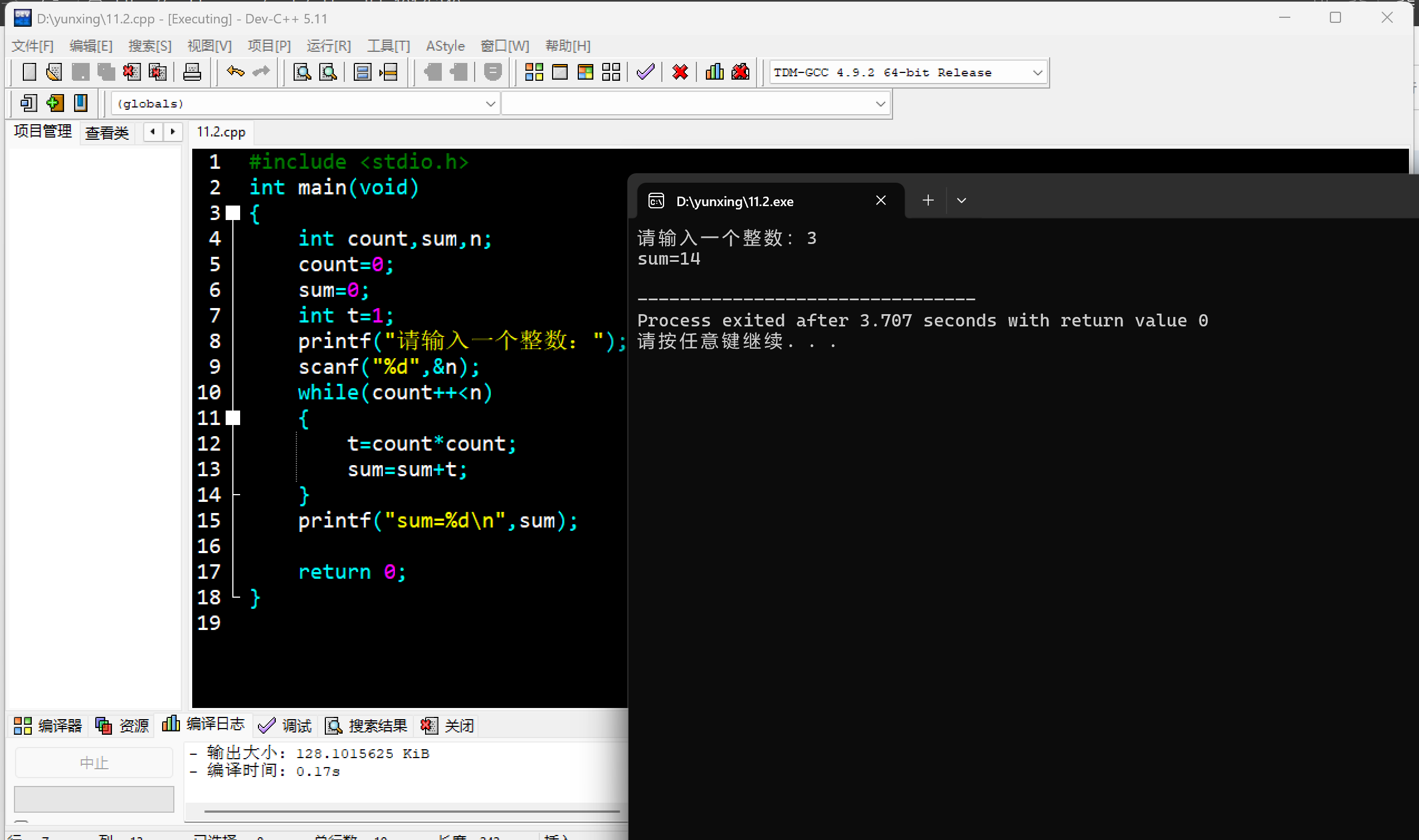Stop execution with the red X icon
The width and height of the screenshot is (1419, 840).
[680, 72]
